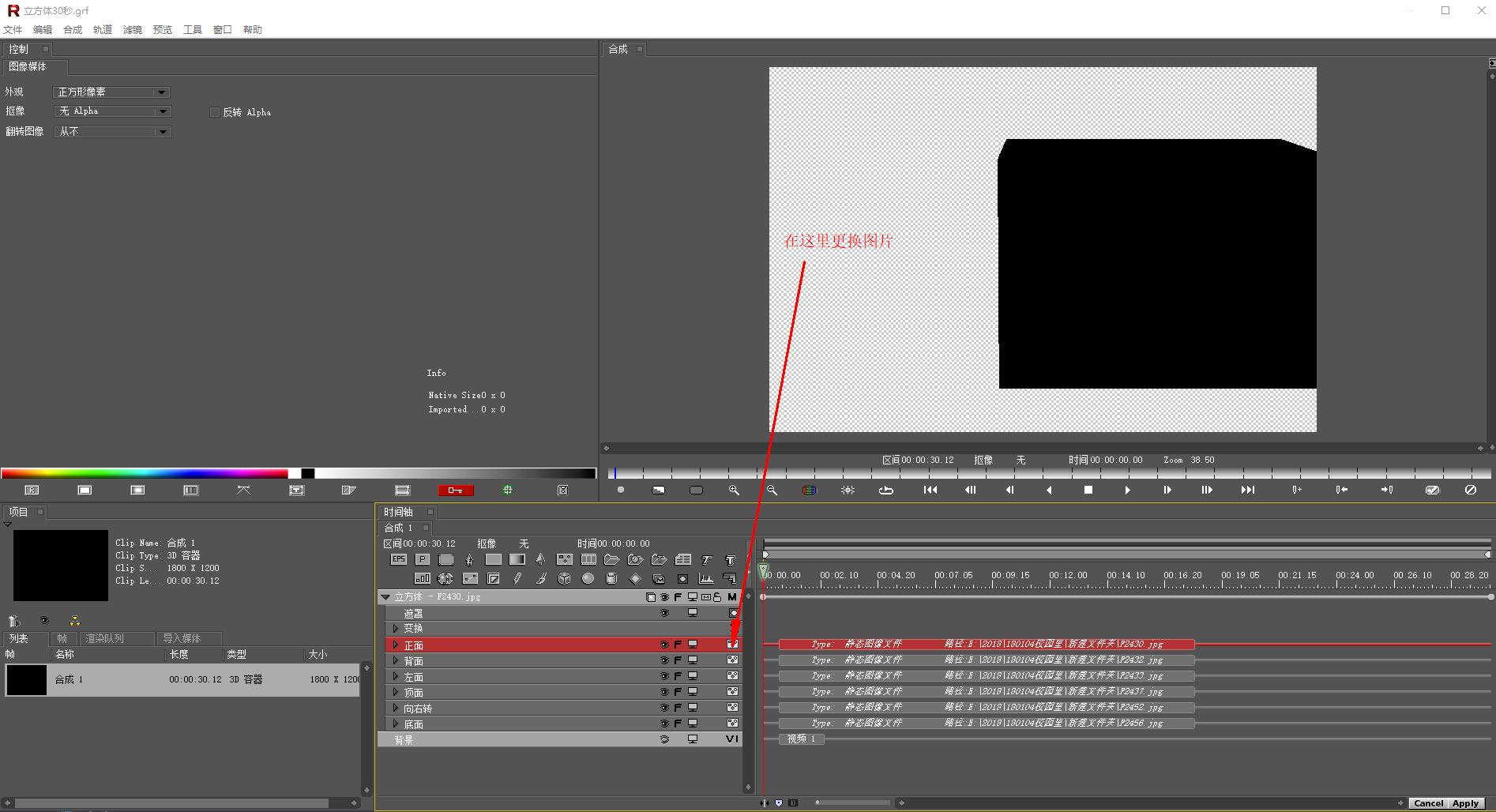Click the trash can icon in project panel

(13, 621)
